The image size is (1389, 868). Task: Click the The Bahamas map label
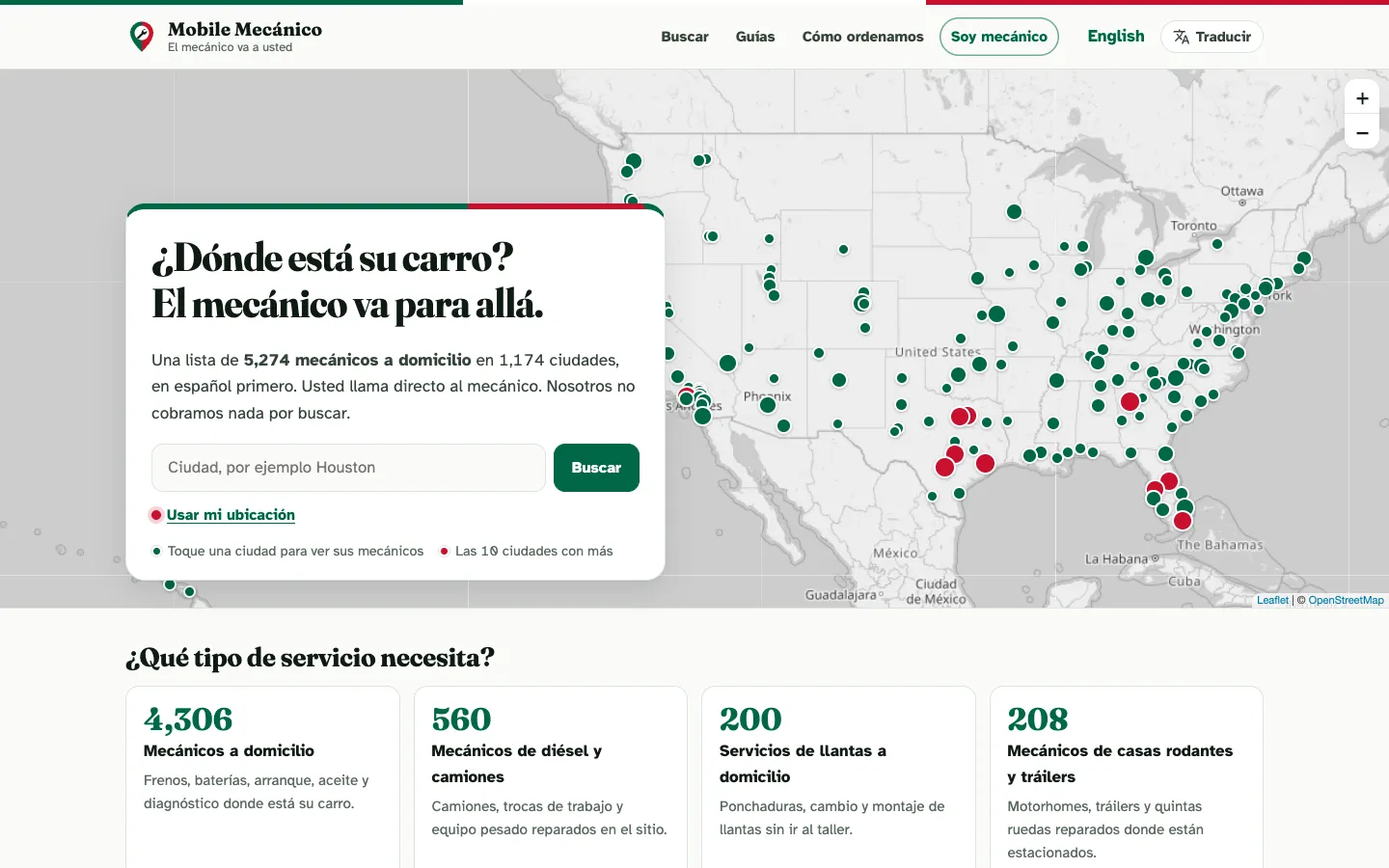(1219, 545)
